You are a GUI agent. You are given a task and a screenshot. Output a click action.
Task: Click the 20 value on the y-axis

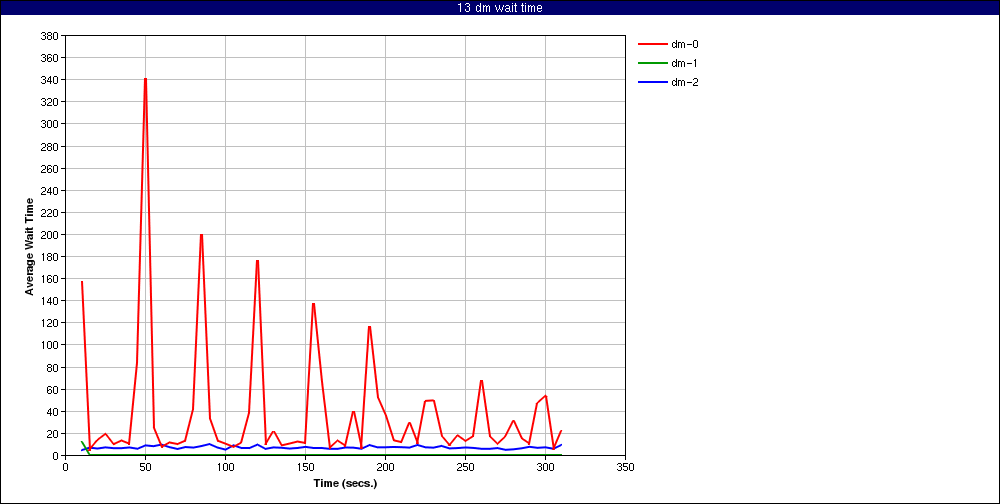coord(53,434)
